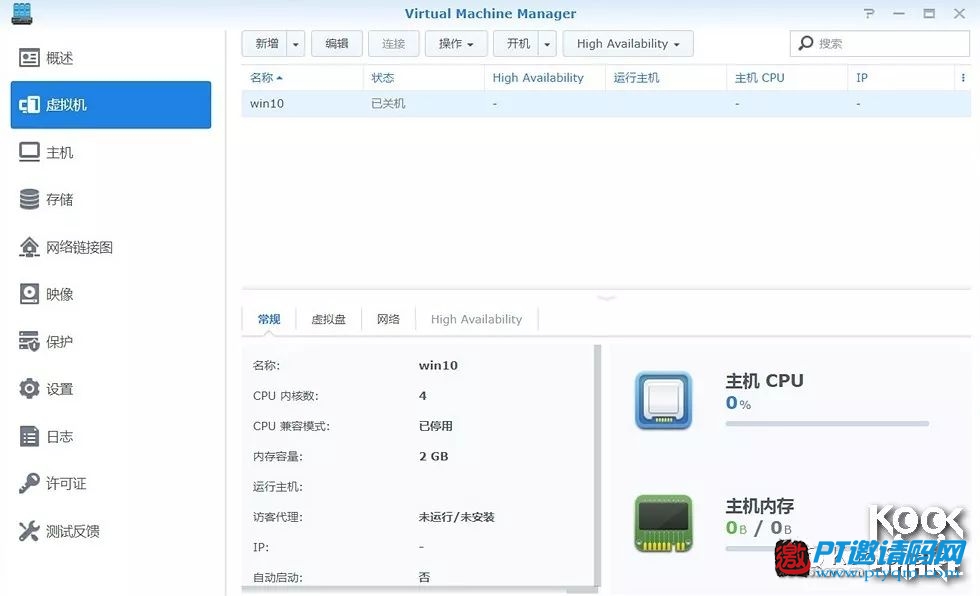The image size is (980, 596).
Task: Switch to the 虚拟盘 virtual disk tab
Action: (x=328, y=319)
